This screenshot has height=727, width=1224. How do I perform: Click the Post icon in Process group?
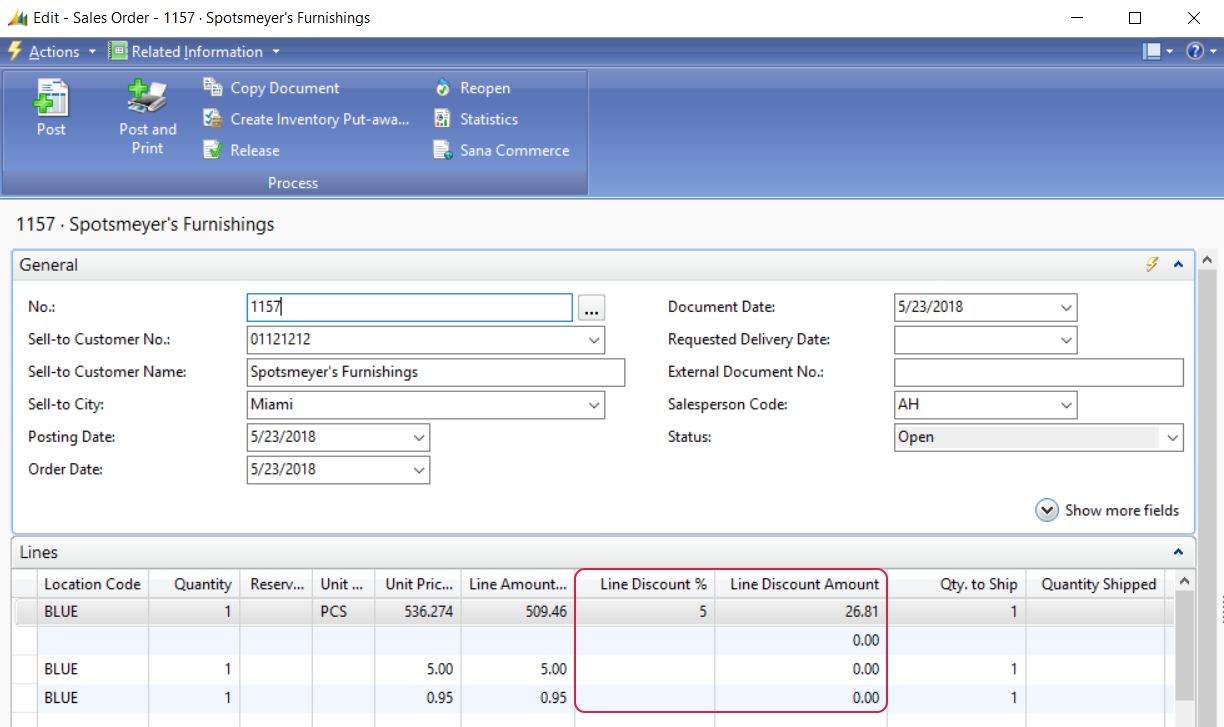click(51, 97)
